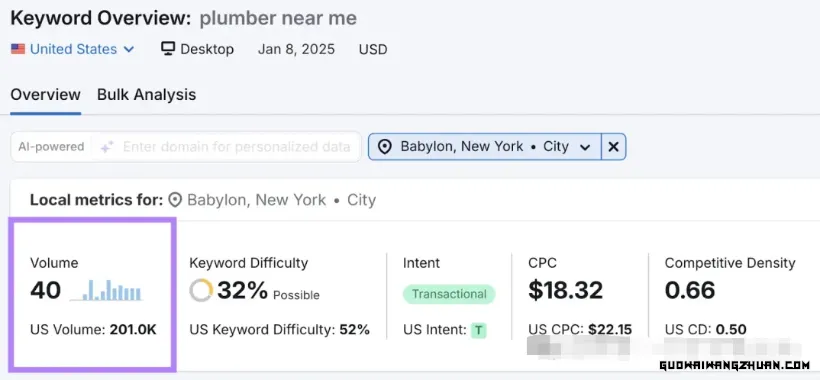Click the AI sparkle icon in domain field
The image size is (820, 380).
tap(107, 147)
